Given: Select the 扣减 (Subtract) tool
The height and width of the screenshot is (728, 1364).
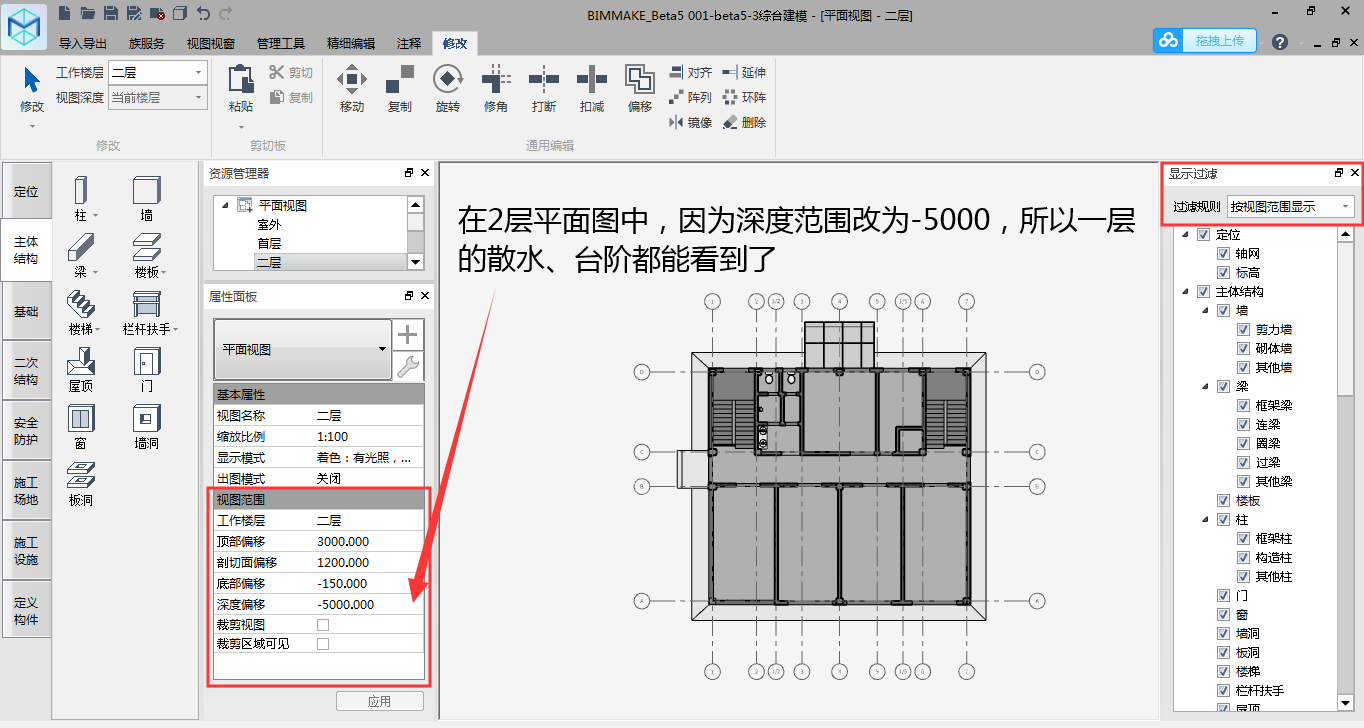Looking at the screenshot, I should click(x=592, y=88).
